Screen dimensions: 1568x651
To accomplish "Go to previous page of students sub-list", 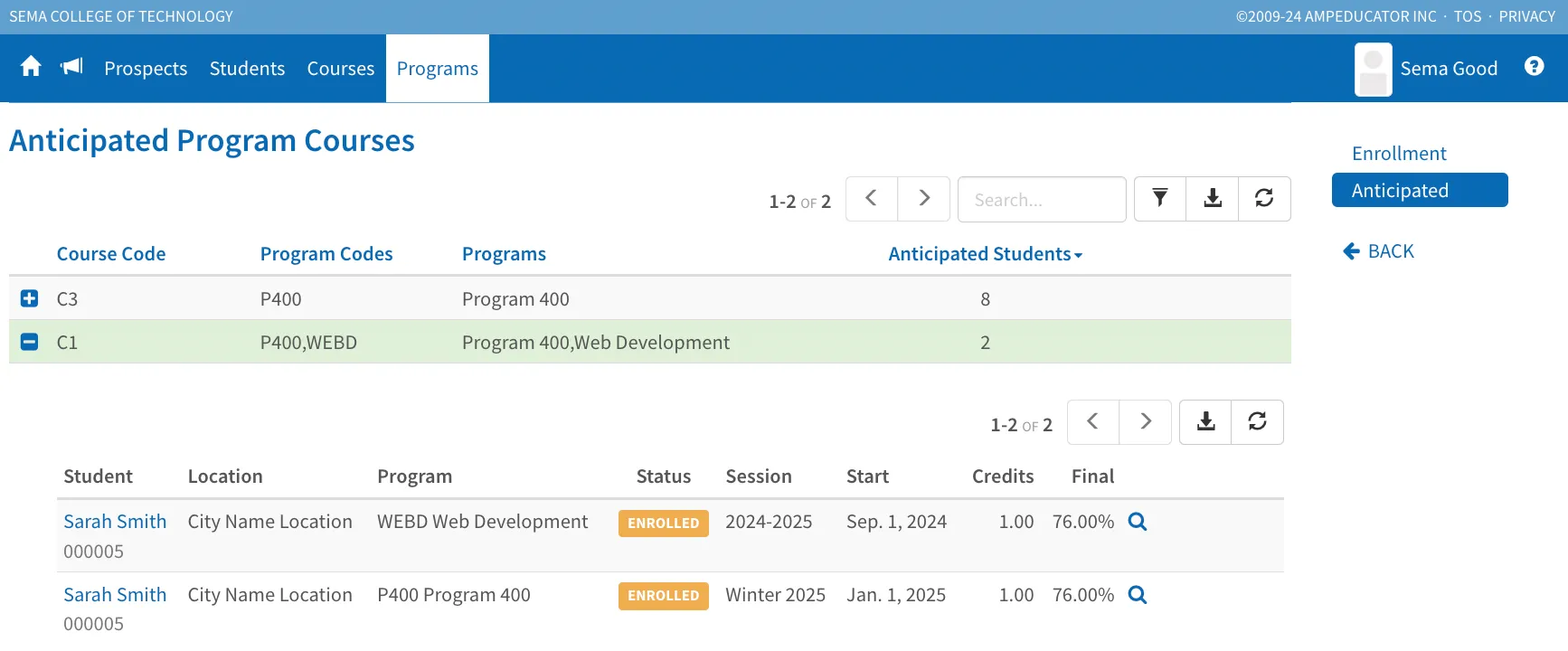I will [x=1093, y=422].
